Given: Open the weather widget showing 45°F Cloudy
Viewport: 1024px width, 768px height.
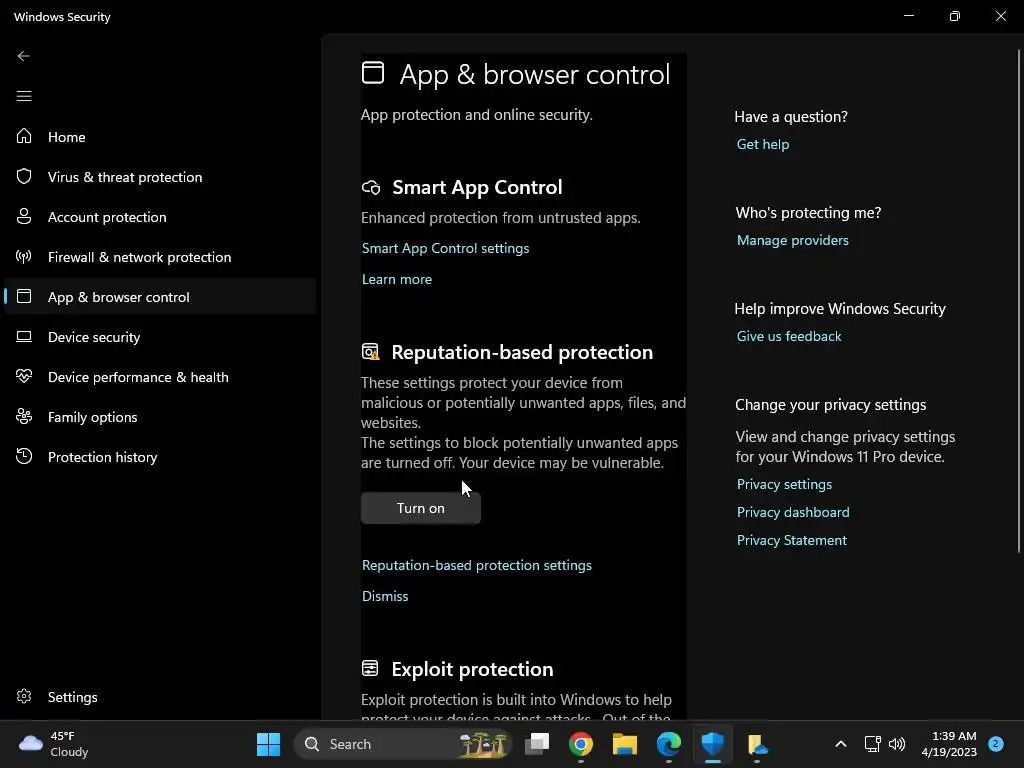Looking at the screenshot, I should [x=54, y=744].
